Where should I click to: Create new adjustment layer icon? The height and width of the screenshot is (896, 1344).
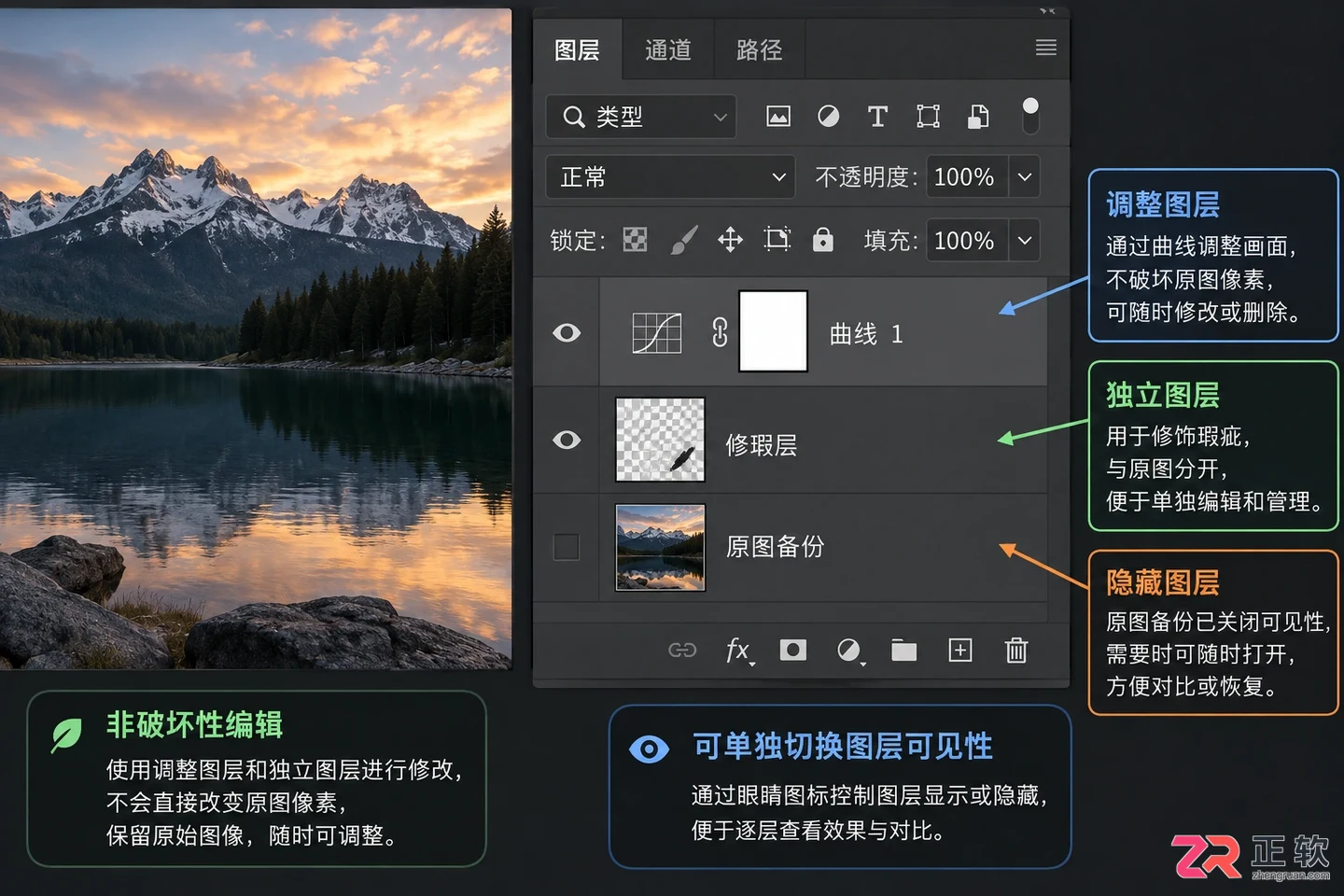pos(849,651)
